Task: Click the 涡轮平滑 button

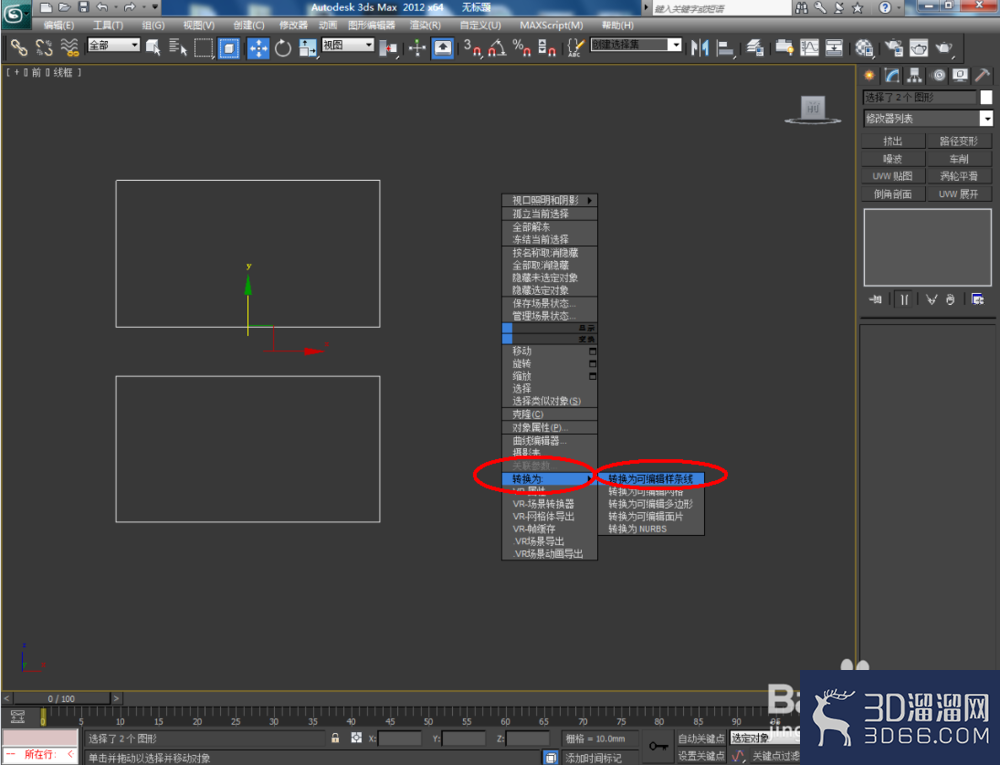Action: tap(959, 176)
